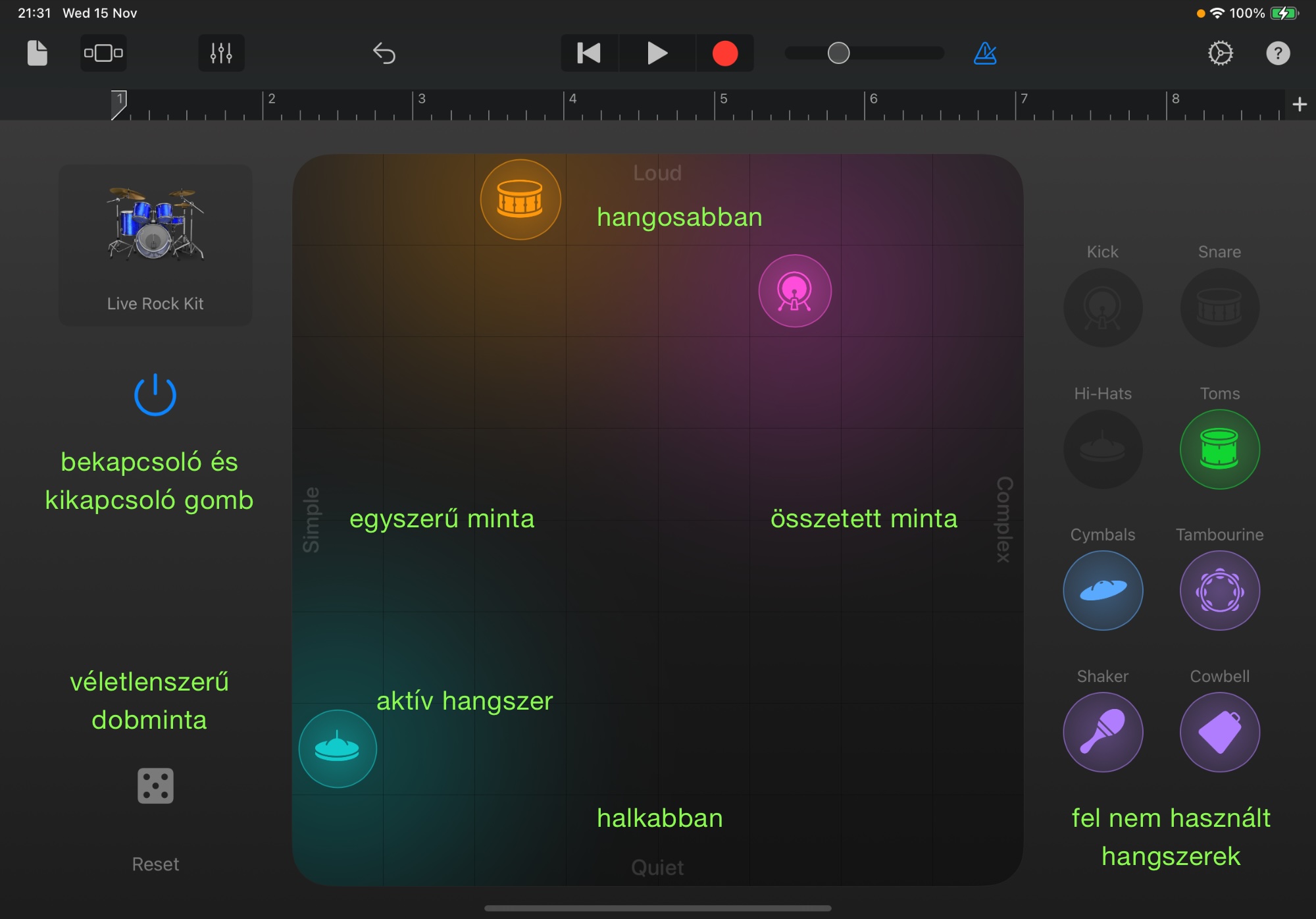Jump to bar 3 on ruler

422,99
